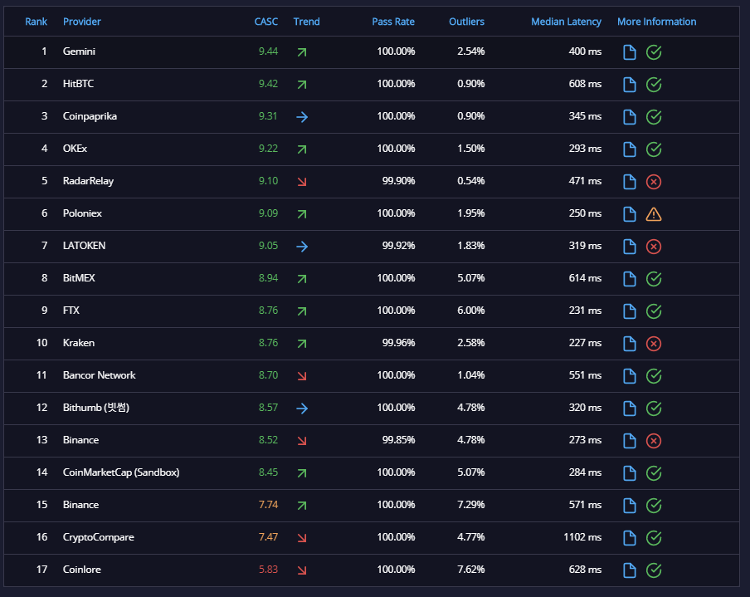The image size is (750, 597).
Task: Open the document icon for Poloniex
Action: pos(629,214)
